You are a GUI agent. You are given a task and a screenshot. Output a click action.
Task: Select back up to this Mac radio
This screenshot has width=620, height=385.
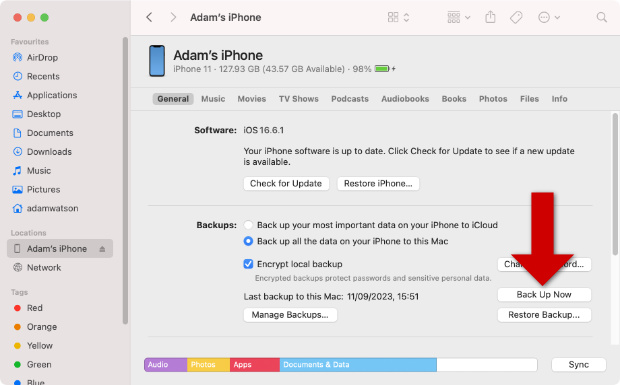(248, 241)
